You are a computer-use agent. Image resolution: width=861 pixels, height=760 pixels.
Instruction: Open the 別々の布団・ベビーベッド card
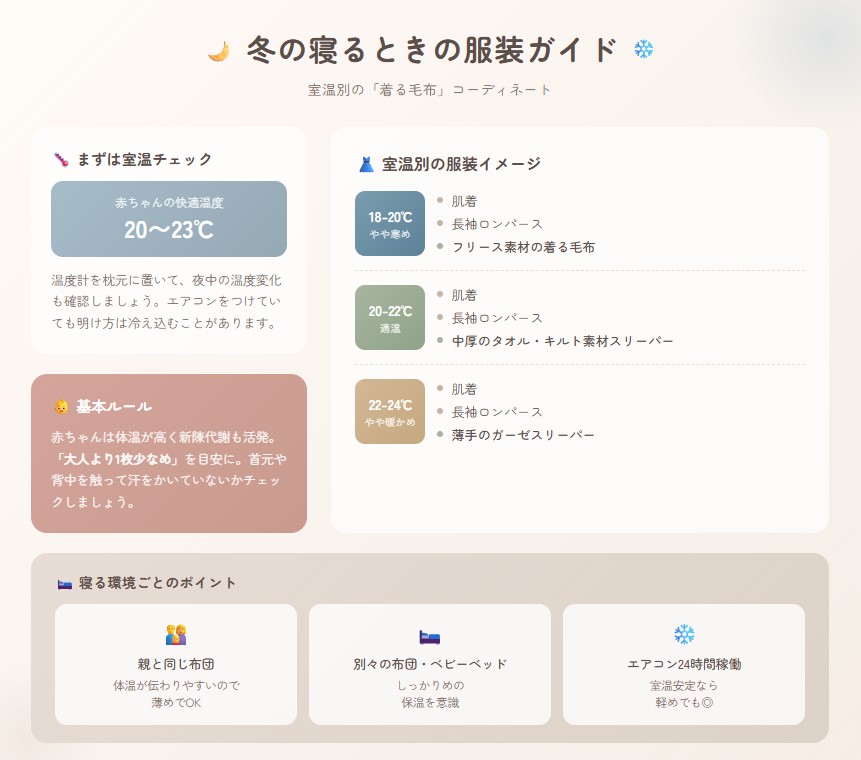pyautogui.click(x=430, y=664)
